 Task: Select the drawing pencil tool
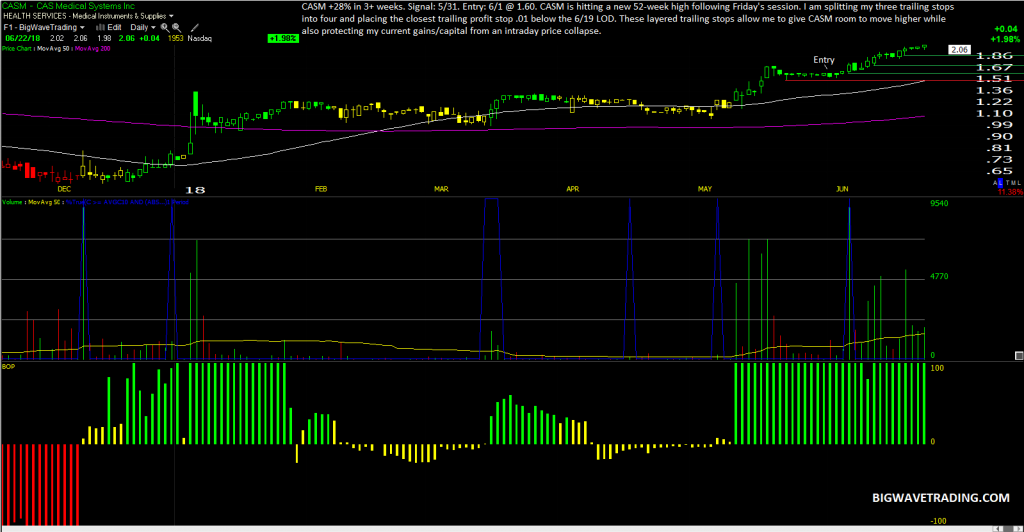195,27
